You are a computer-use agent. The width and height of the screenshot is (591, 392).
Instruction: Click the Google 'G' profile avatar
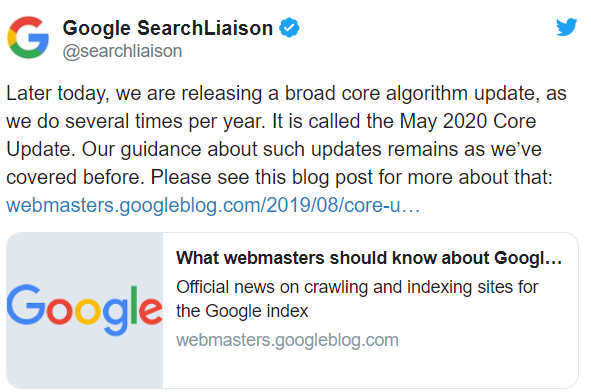(28, 37)
